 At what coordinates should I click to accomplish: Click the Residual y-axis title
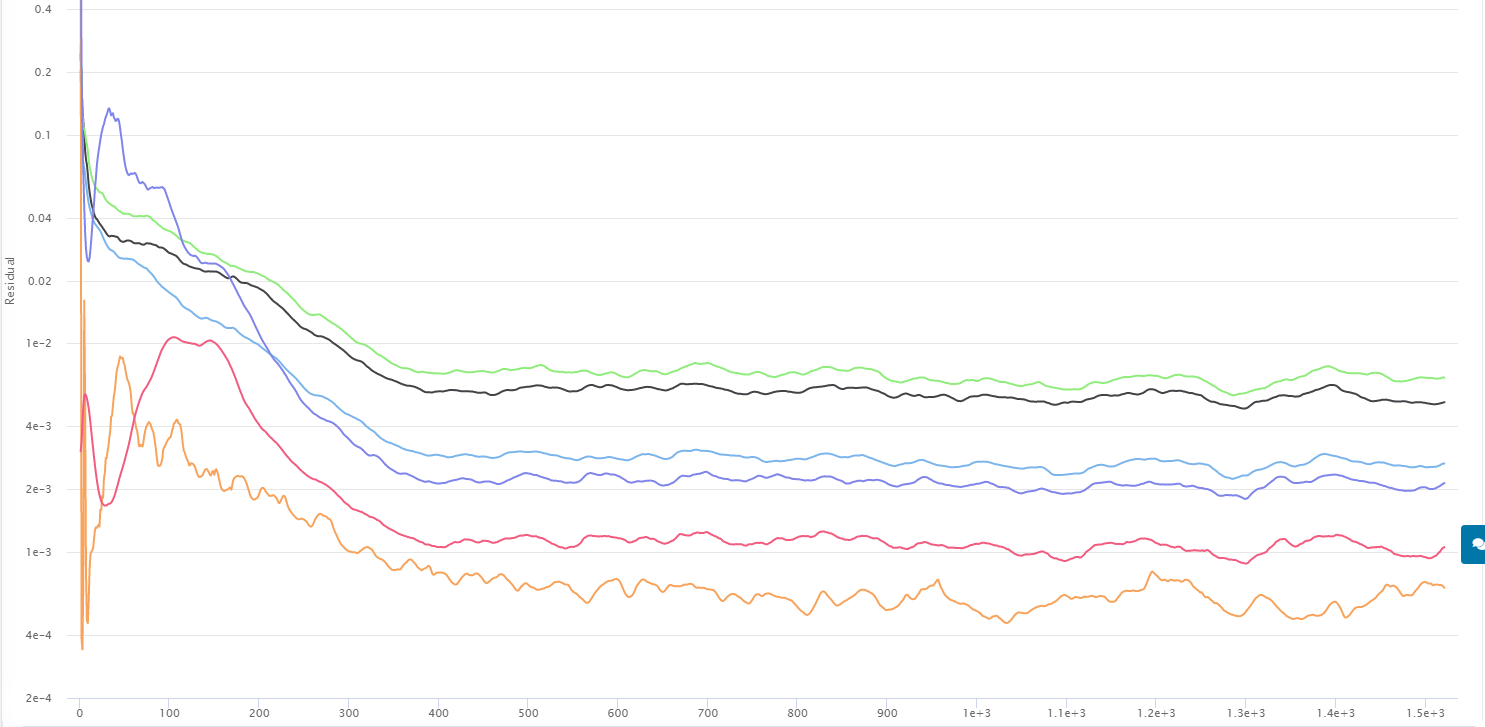(10, 280)
